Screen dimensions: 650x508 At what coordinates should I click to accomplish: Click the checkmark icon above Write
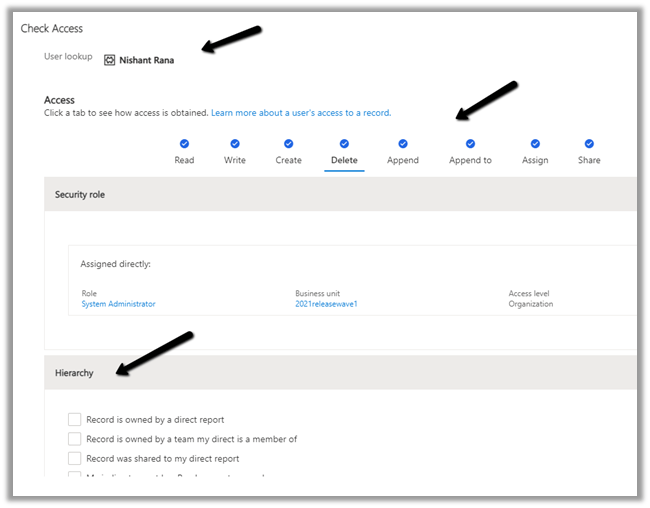(235, 144)
